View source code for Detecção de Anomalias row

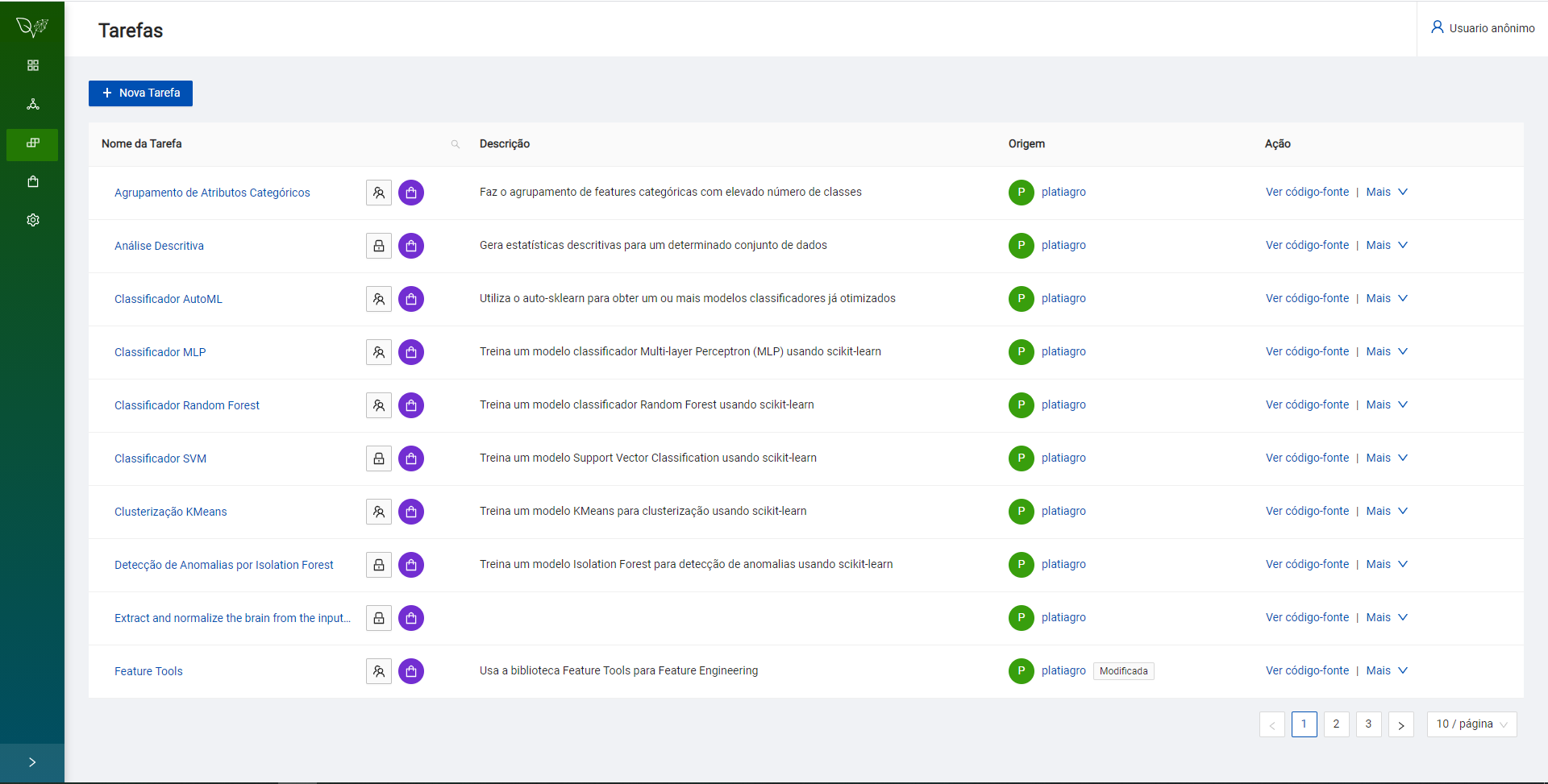click(x=1307, y=564)
